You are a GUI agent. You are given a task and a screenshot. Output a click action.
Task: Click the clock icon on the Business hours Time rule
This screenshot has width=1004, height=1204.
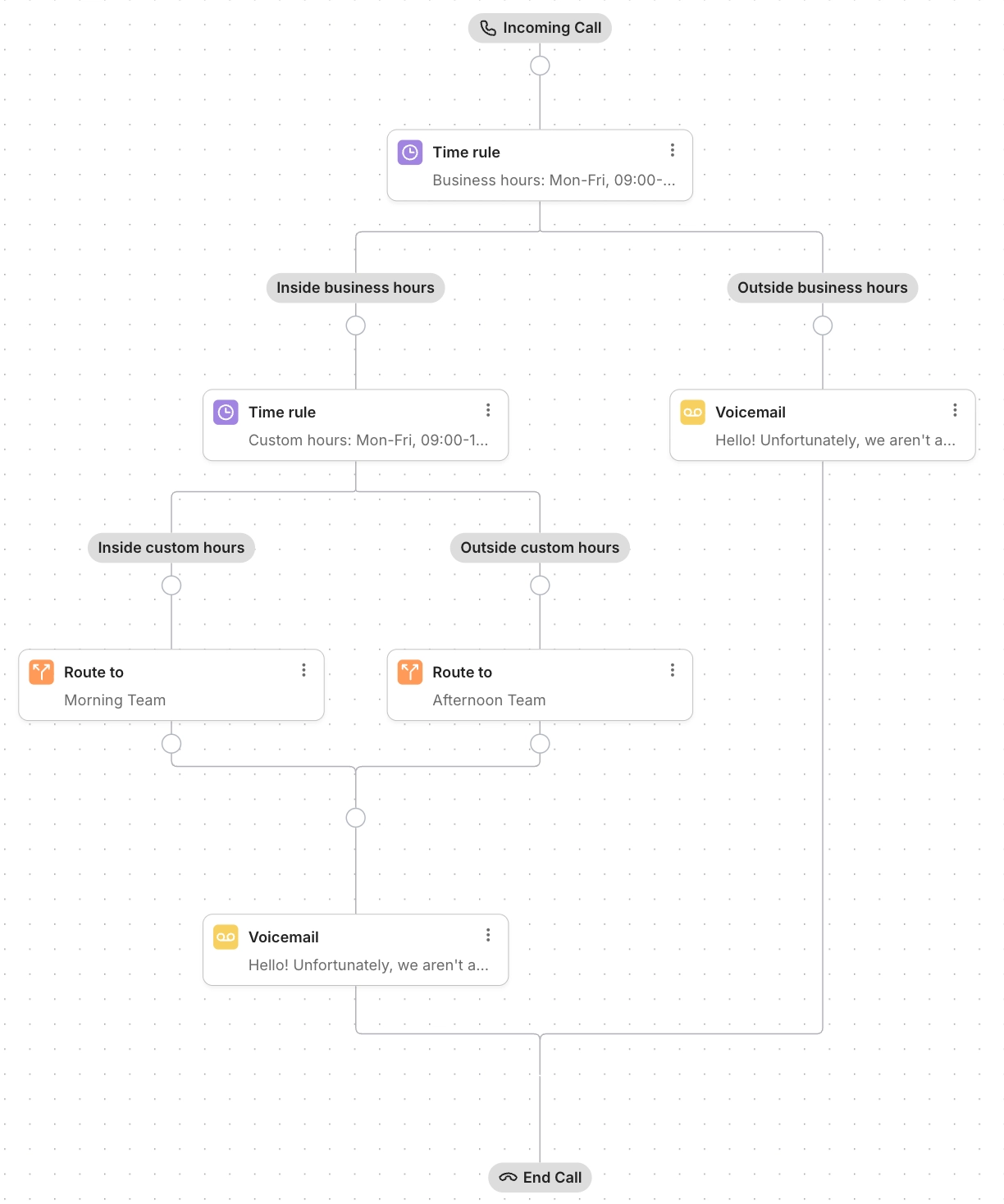pos(408,152)
